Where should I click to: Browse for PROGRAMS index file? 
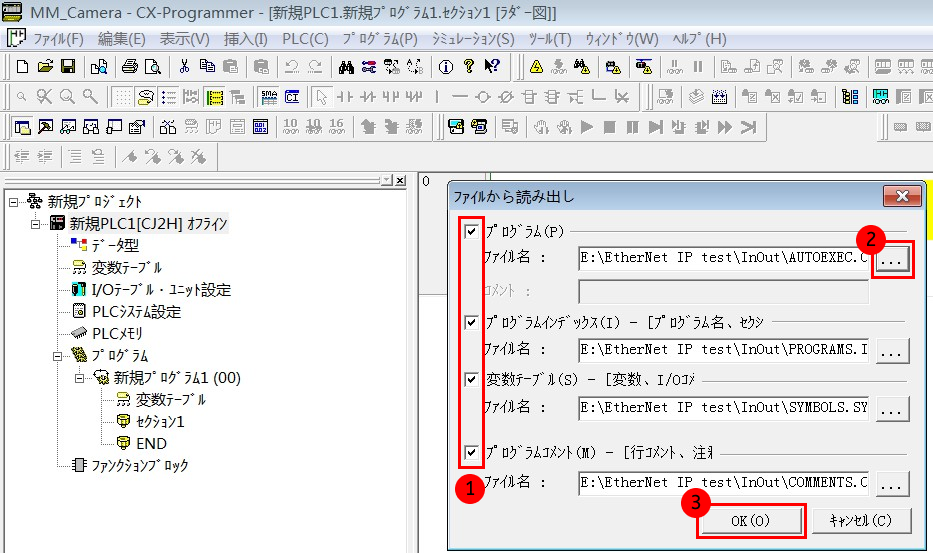(891, 350)
